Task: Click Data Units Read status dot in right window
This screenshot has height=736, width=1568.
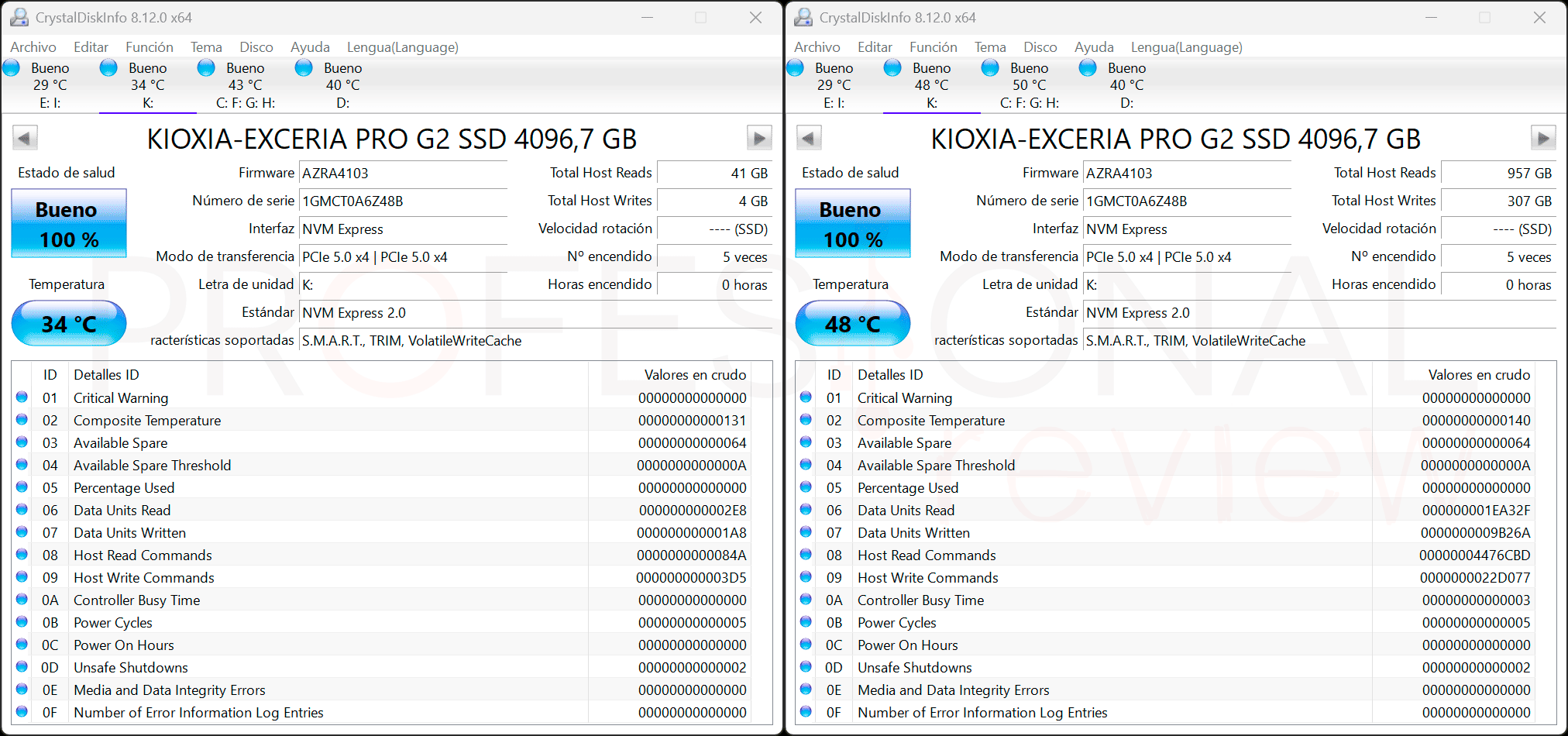Action: point(806,510)
